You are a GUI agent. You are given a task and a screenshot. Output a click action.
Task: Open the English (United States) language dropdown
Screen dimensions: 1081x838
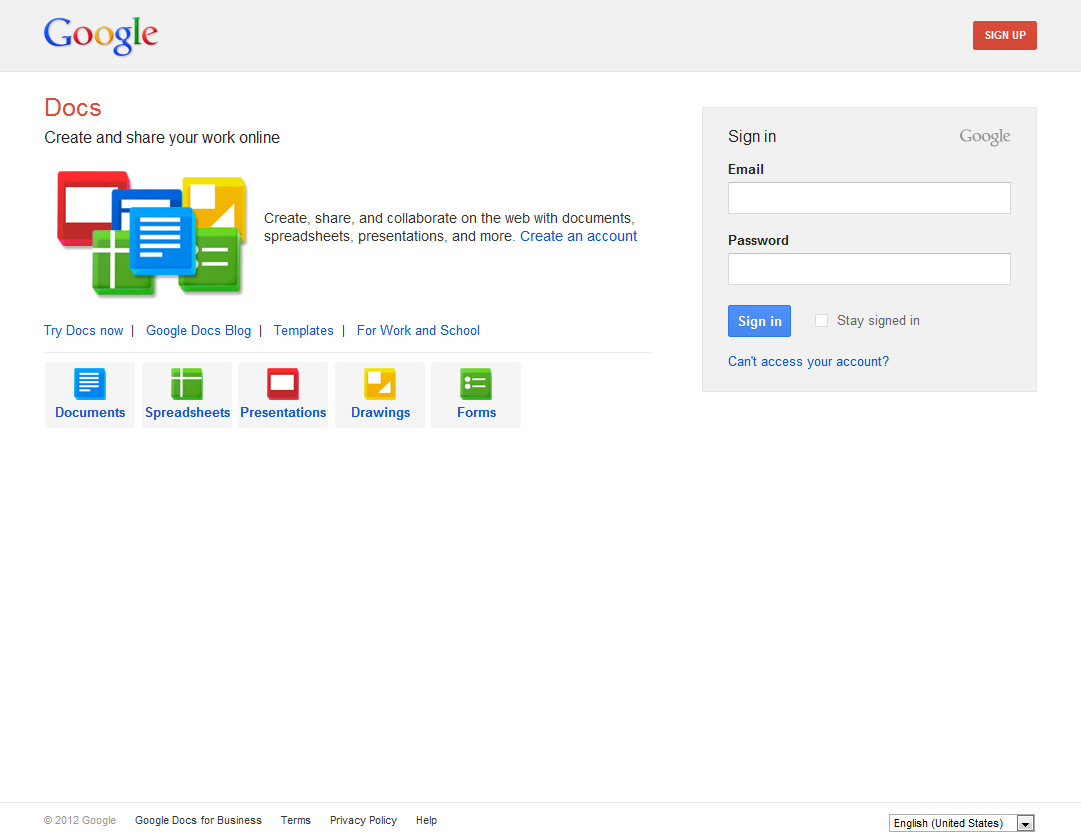961,823
